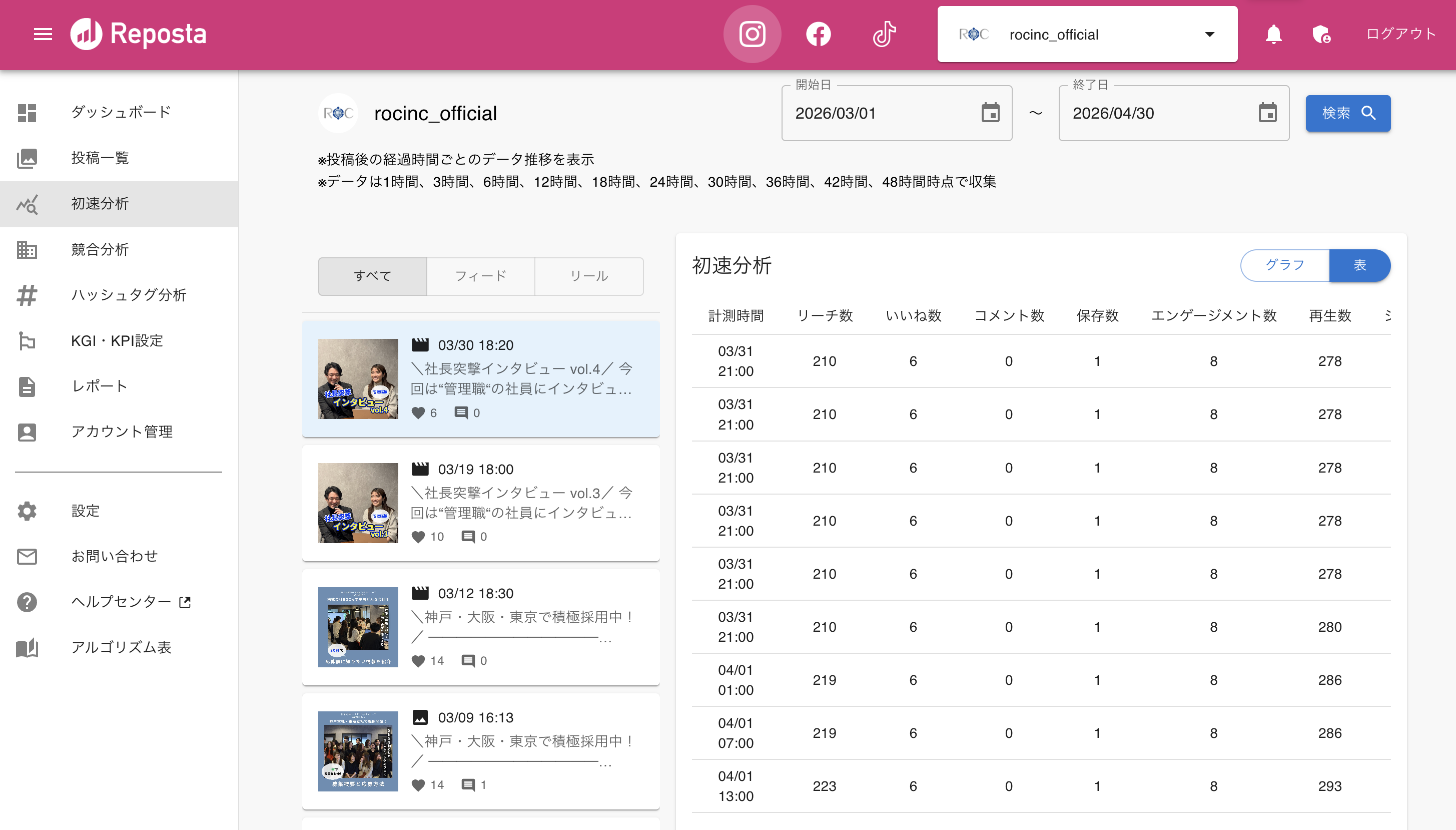Open the ハッシュタグ分析 sidebar item
This screenshot has height=830, width=1456.
click(128, 295)
